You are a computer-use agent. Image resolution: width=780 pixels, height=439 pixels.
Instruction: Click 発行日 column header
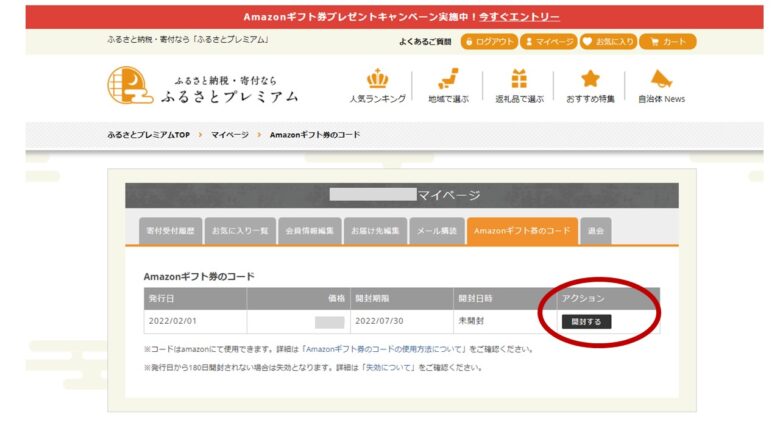coord(195,298)
